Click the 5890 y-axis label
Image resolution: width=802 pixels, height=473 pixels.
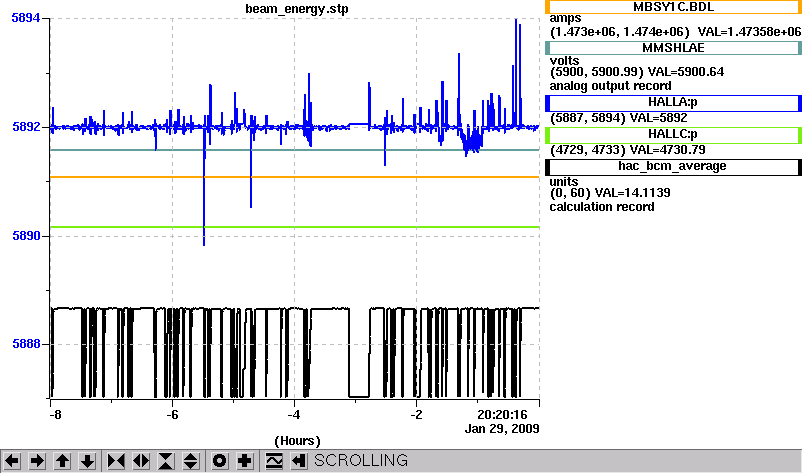[x=26, y=236]
